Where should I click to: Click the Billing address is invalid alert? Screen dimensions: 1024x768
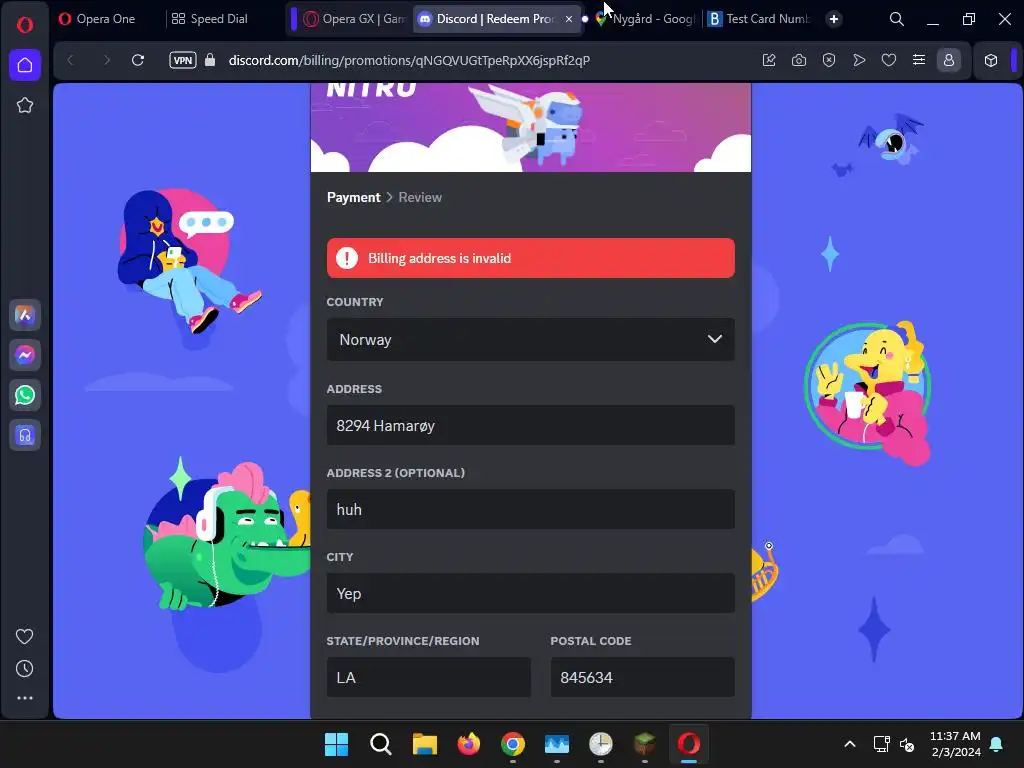530,258
